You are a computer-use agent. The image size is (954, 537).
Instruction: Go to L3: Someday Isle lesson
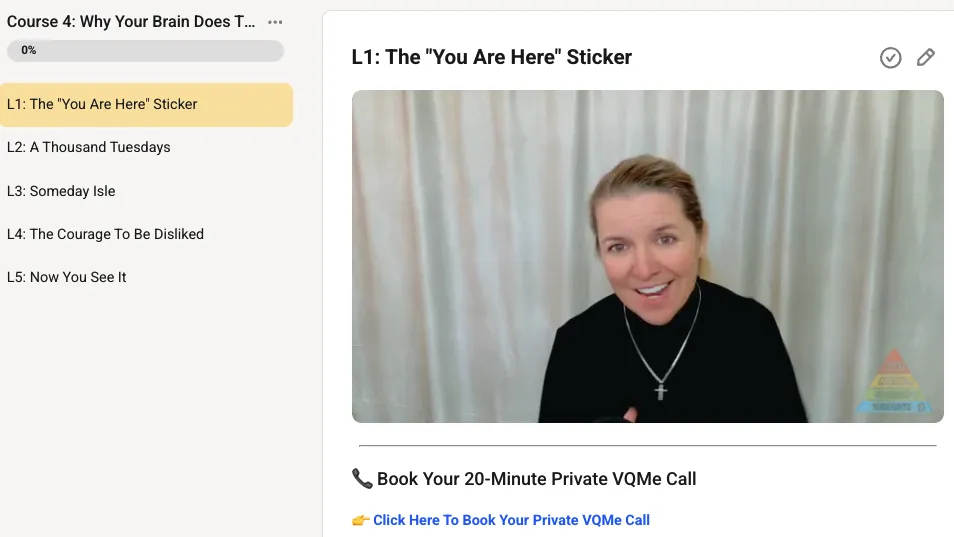click(x=146, y=191)
